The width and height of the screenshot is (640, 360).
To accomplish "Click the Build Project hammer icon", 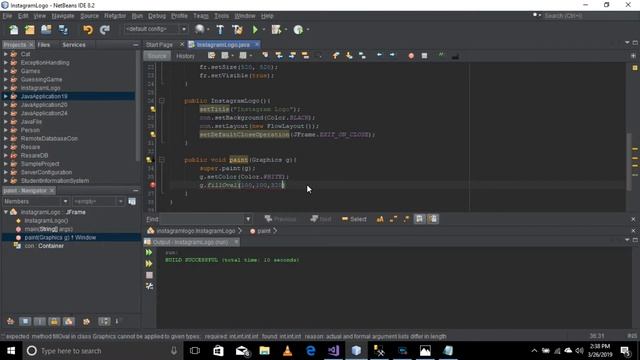I will 220,30.
